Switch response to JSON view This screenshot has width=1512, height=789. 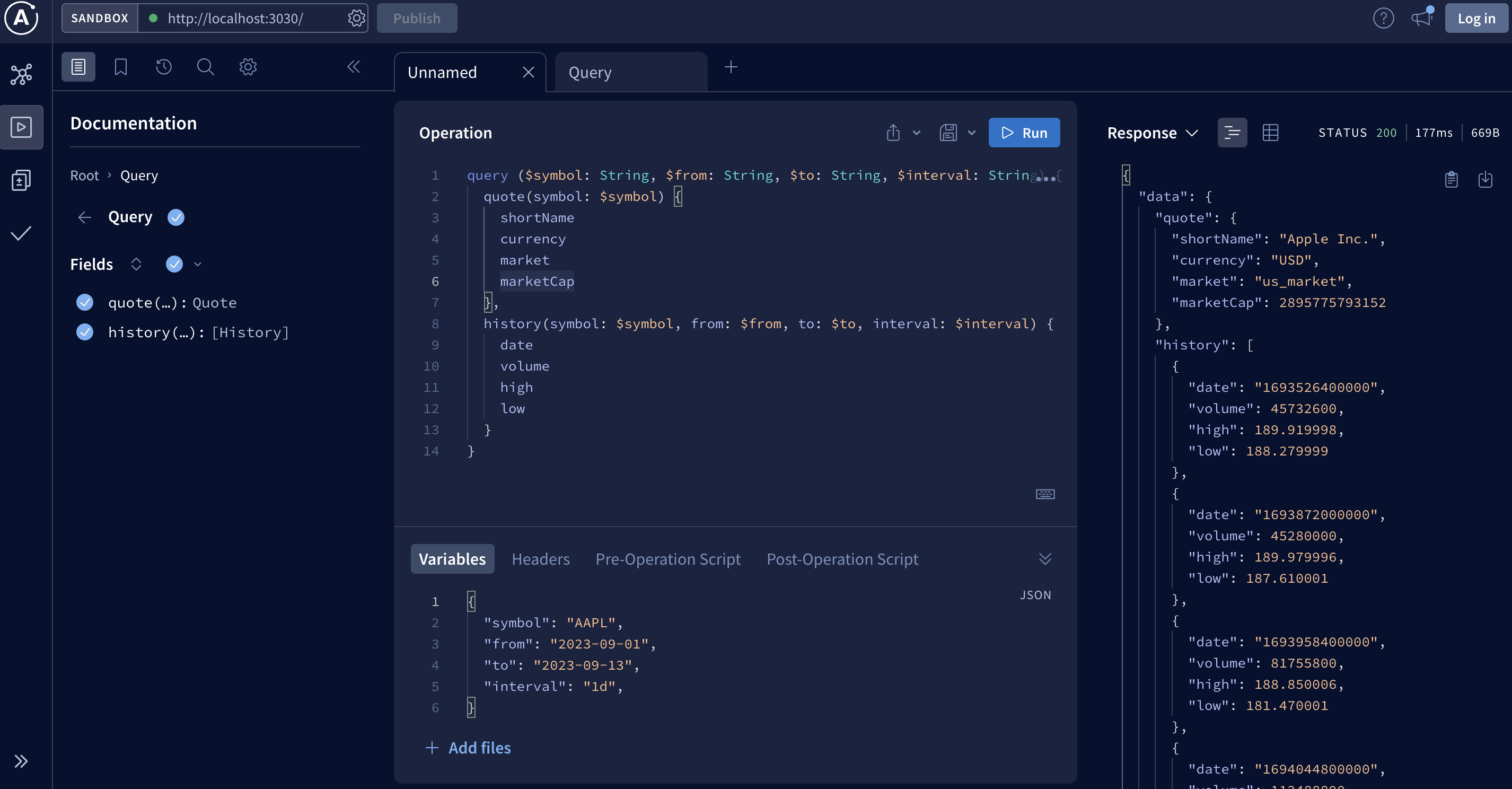[x=1232, y=133]
